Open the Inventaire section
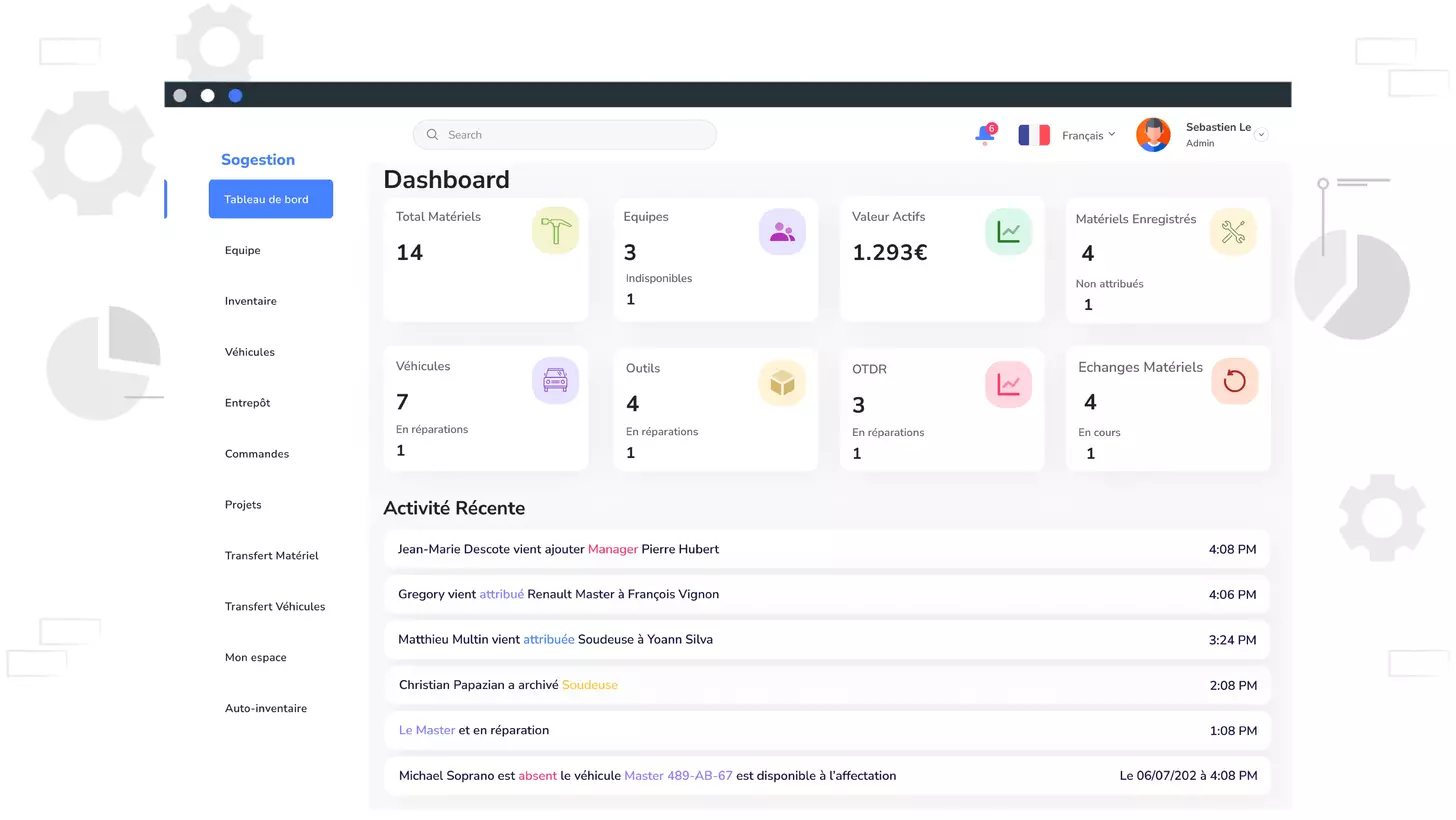Screen dimensions: 1456x820 click(250, 301)
